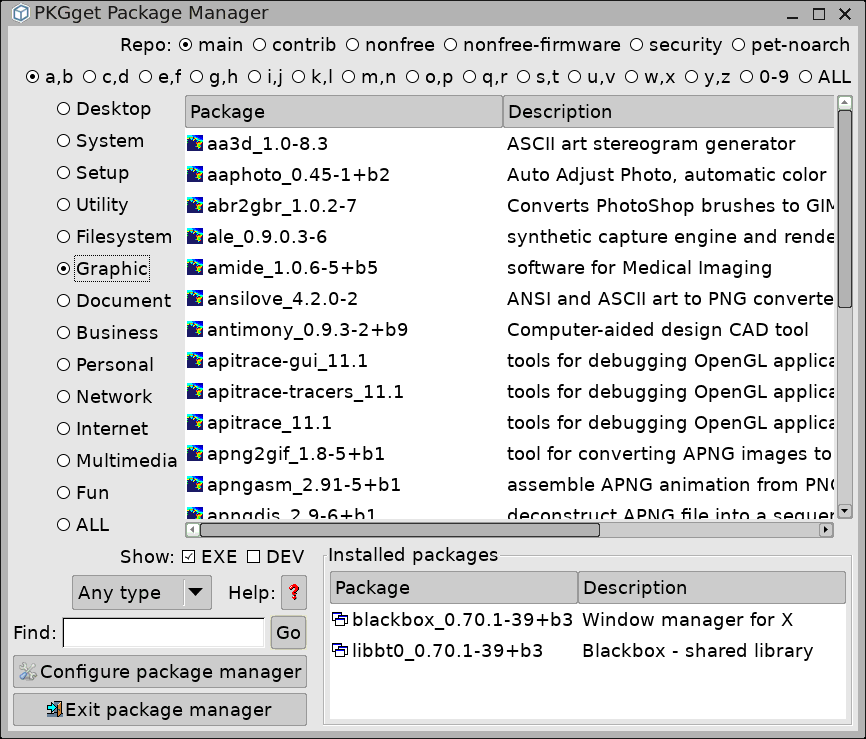Select the nonfree repo
866x739 pixels.
coord(390,45)
